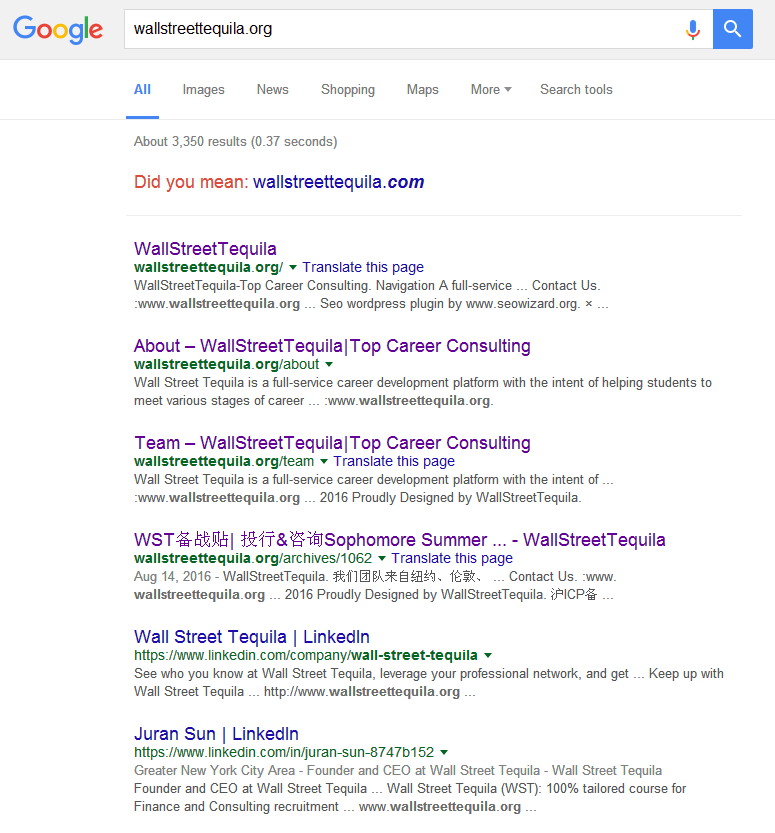Click the microphone voice search icon
775x833 pixels.
click(x=693, y=29)
